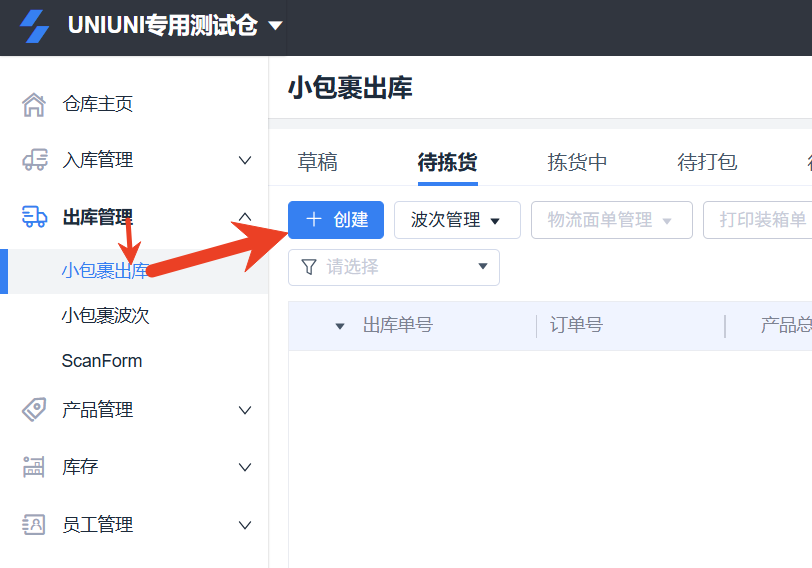Open the UNIUNI专用测试仓 warehouse switcher arrow
The width and height of the screenshot is (812, 568).
[x=276, y=25]
